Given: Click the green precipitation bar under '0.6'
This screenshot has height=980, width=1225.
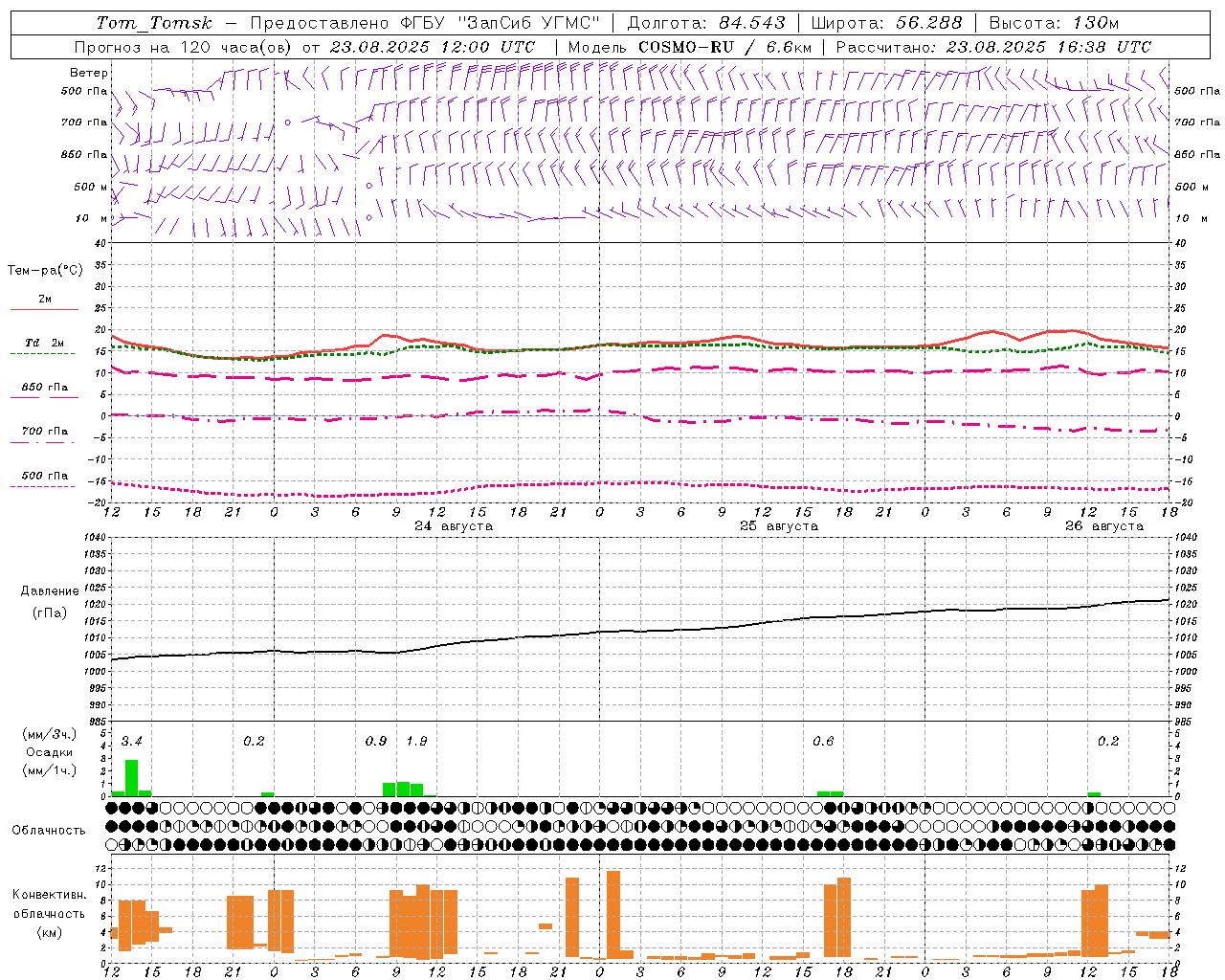Looking at the screenshot, I should [830, 793].
